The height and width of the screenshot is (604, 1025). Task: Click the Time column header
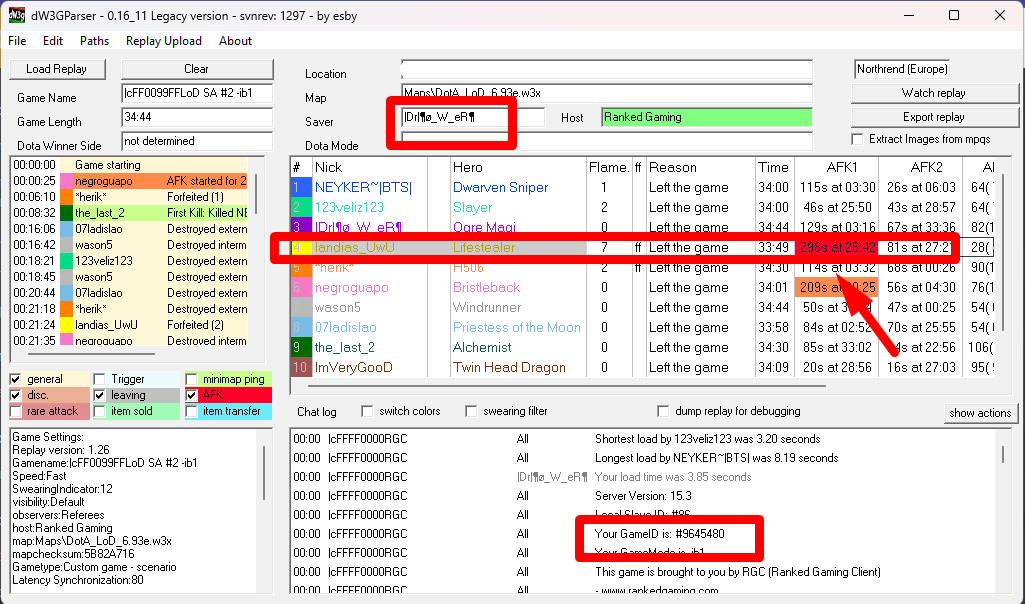pos(775,167)
